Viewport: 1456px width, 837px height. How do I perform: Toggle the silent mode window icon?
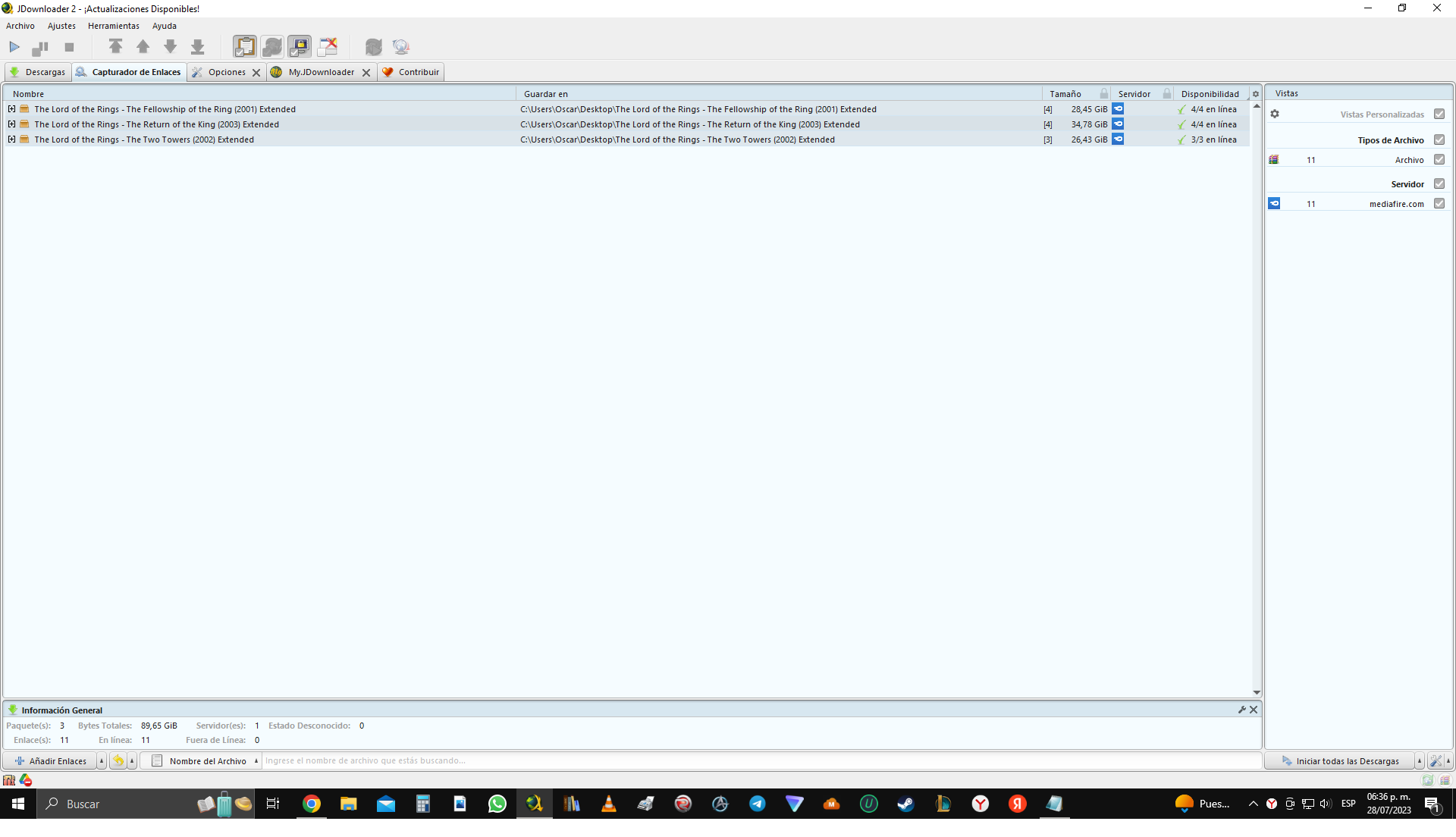point(328,47)
